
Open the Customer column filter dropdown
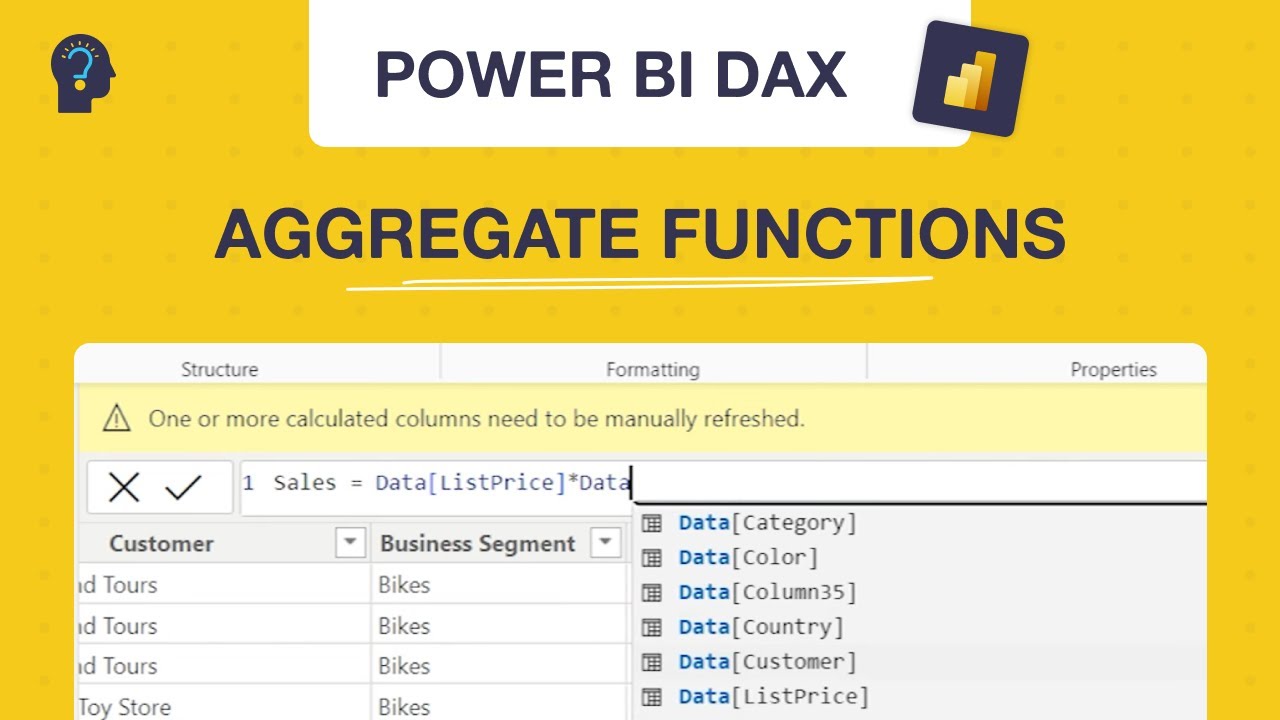click(x=350, y=543)
